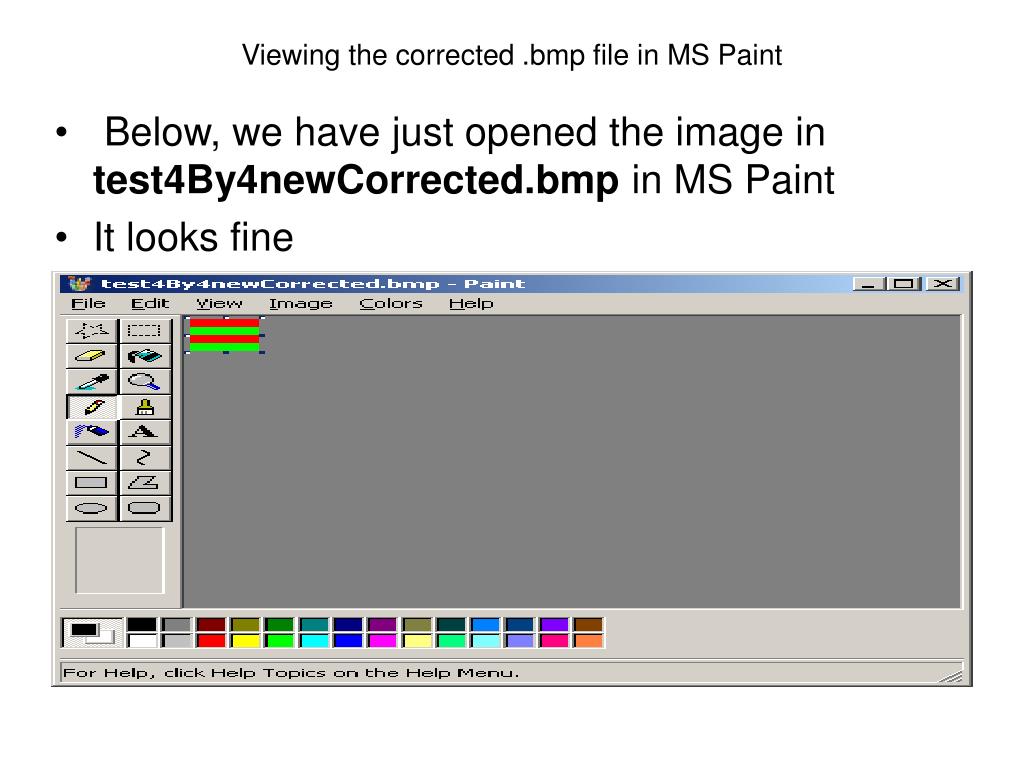Pick the white color swatch
The image size is (1024, 768).
[x=142, y=641]
